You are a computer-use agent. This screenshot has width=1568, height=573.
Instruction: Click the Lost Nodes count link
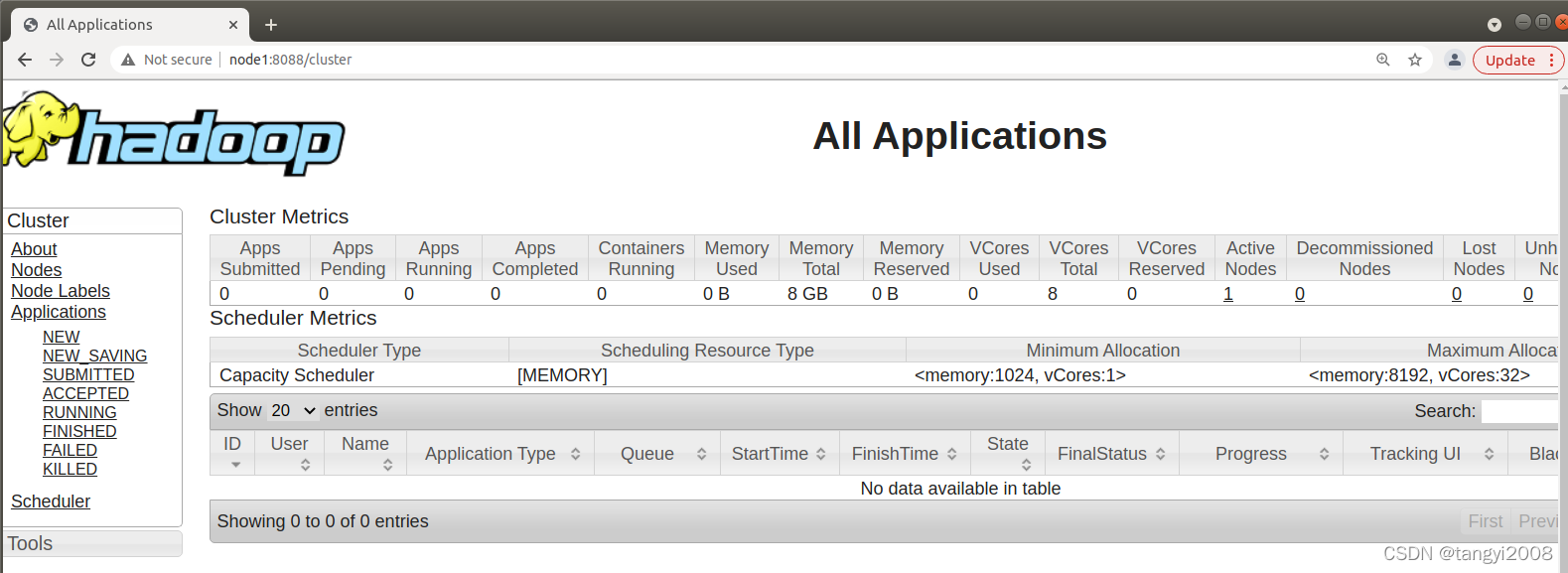coord(1457,294)
